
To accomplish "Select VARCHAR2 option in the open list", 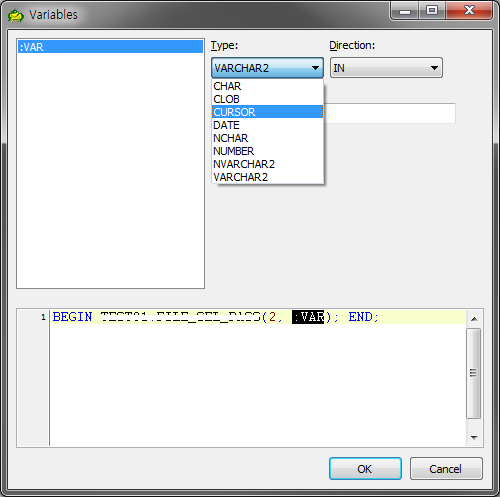I will tap(267, 177).
